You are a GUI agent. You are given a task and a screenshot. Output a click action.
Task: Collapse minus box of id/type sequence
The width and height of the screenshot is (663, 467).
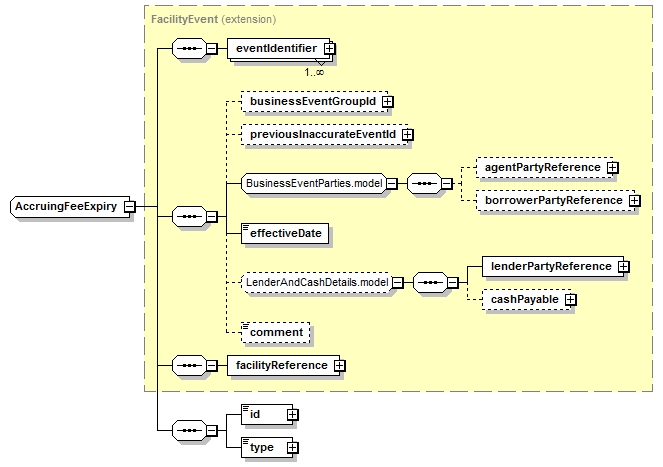coord(211,431)
